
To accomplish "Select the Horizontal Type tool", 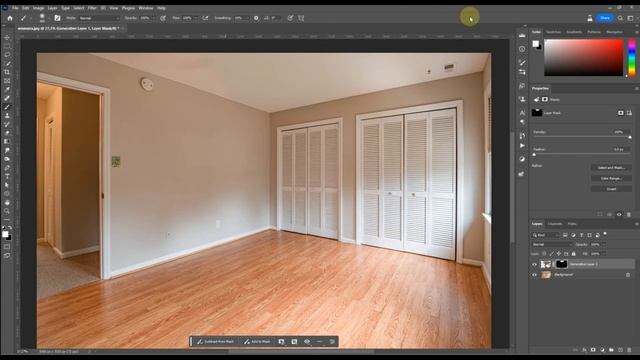I will 7,176.
